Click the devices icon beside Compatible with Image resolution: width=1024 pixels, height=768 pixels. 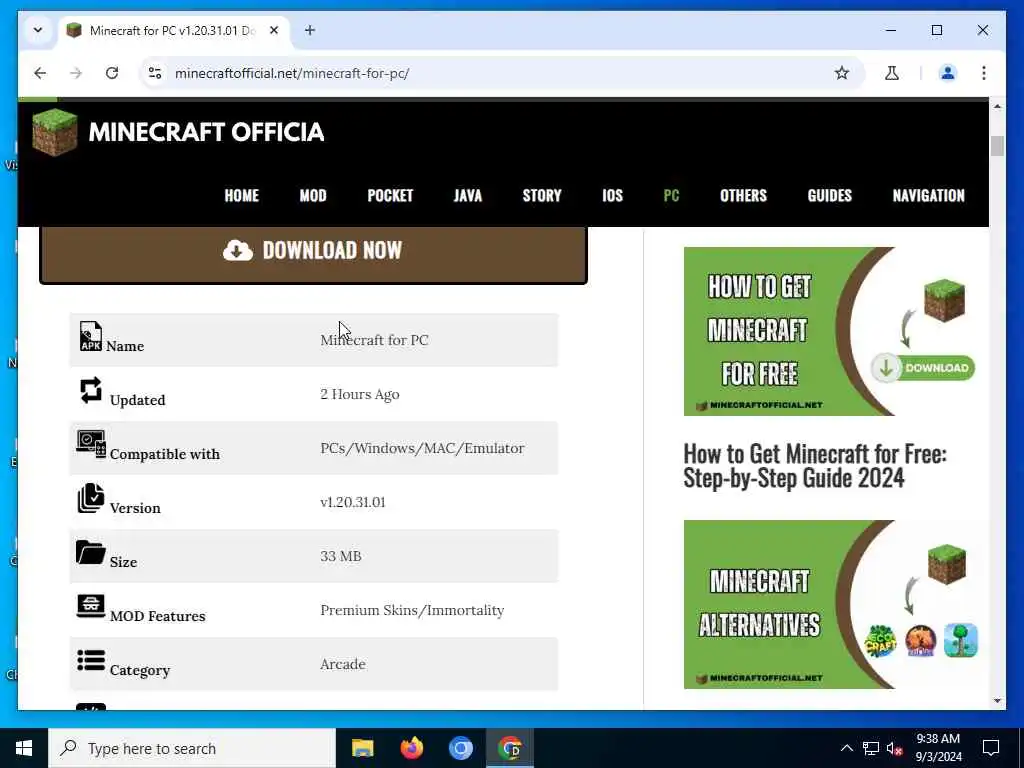91,444
